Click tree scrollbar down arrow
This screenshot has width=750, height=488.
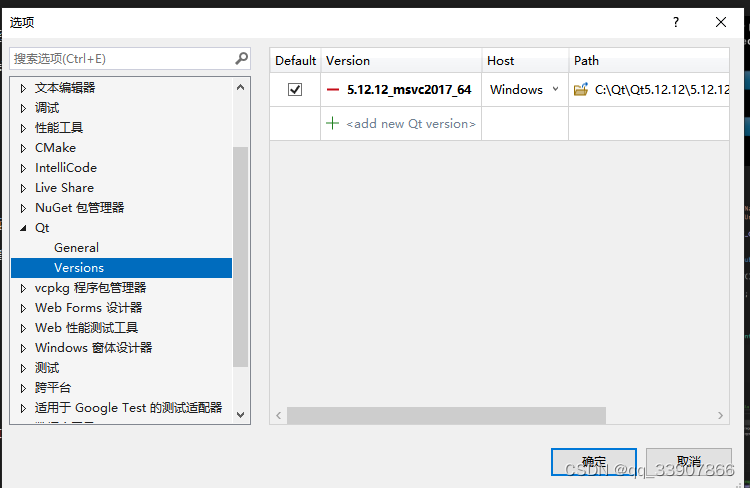tap(241, 415)
